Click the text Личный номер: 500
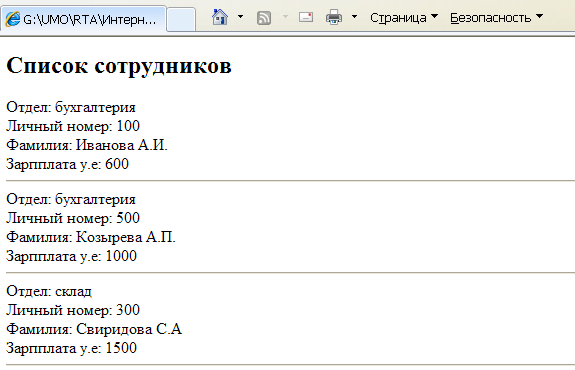 tap(73, 218)
